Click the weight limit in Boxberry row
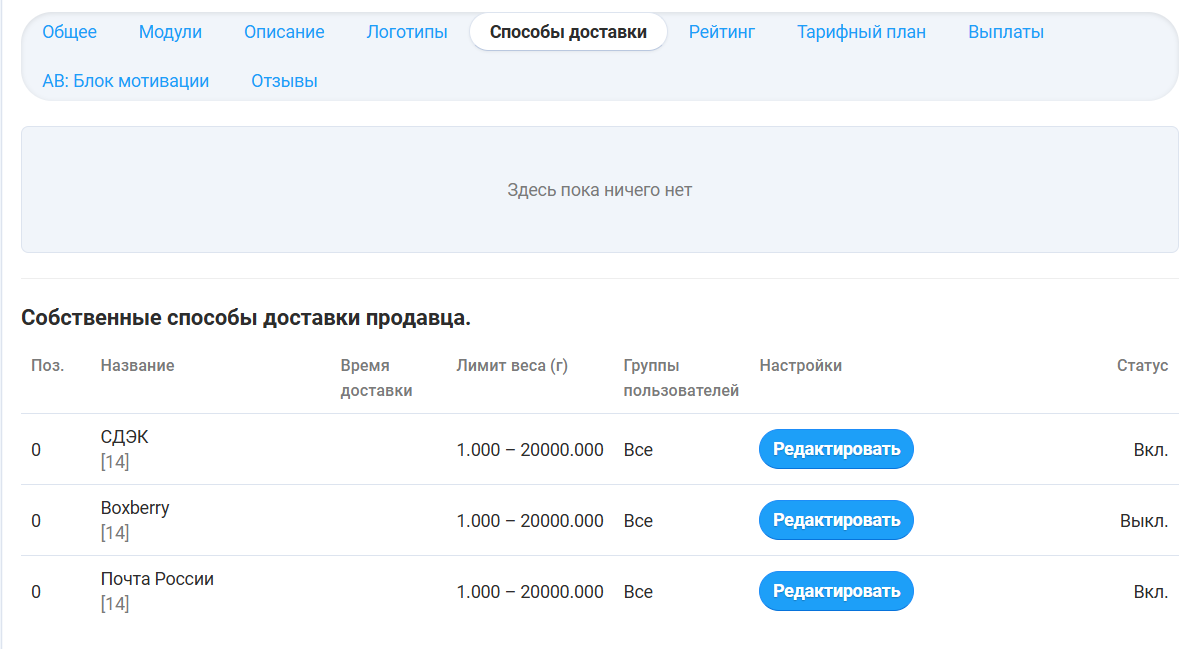The height and width of the screenshot is (649, 1191). pos(530,521)
